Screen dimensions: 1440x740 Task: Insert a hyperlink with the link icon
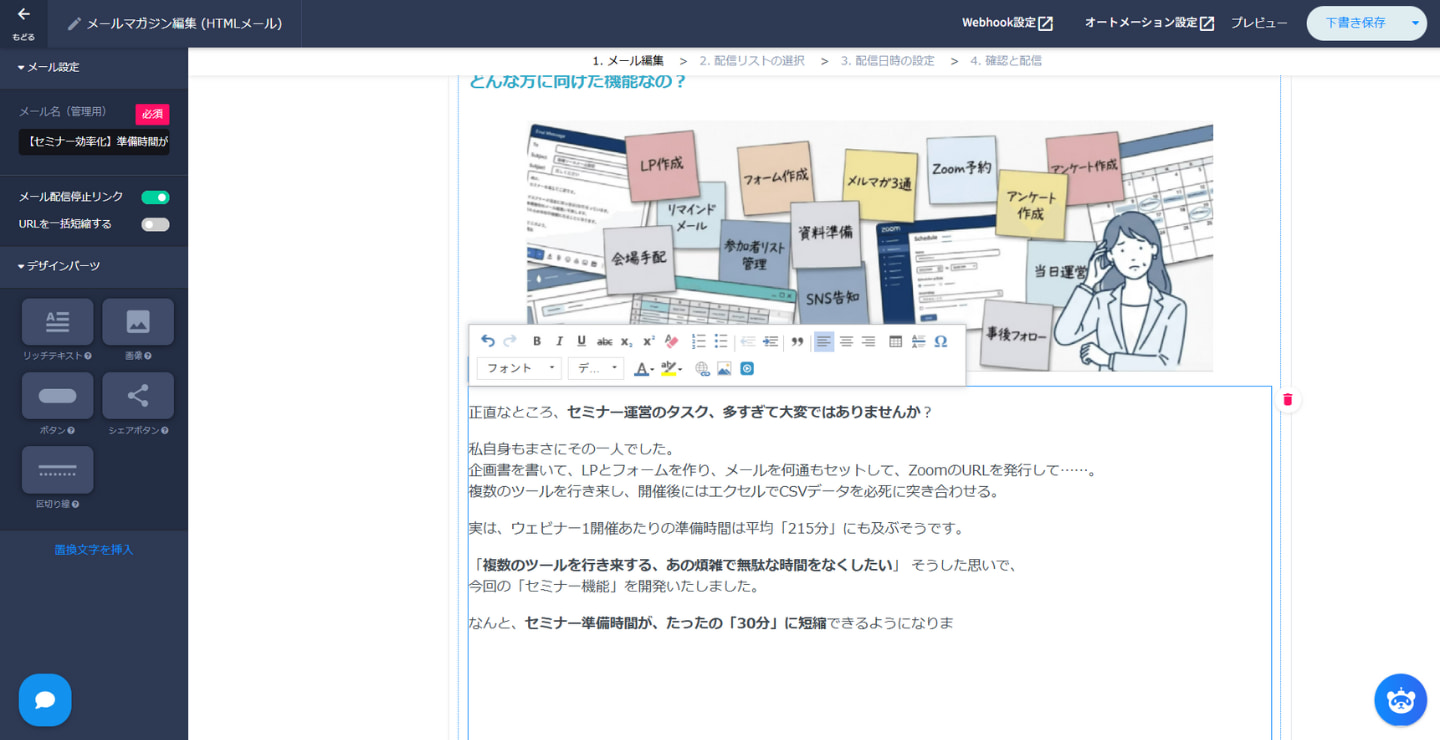[701, 368]
